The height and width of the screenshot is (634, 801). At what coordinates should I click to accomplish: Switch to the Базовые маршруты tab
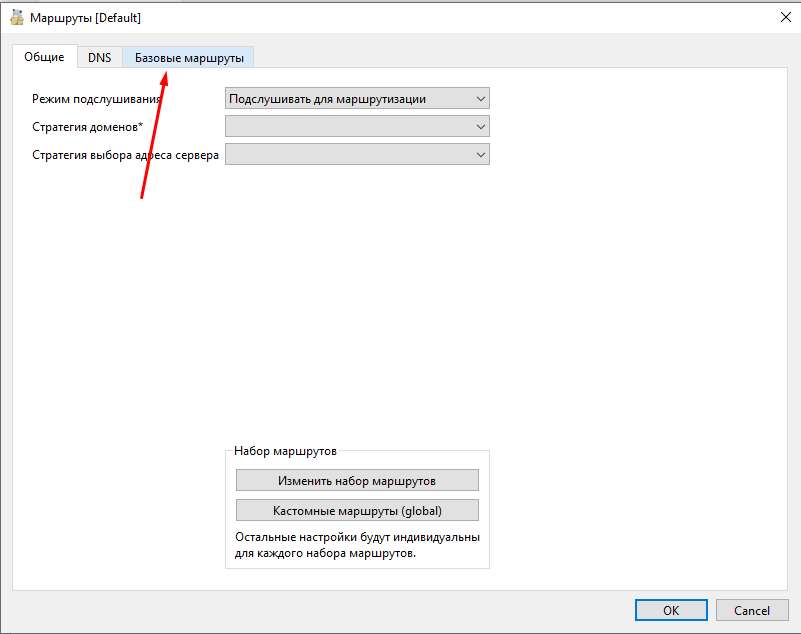189,58
